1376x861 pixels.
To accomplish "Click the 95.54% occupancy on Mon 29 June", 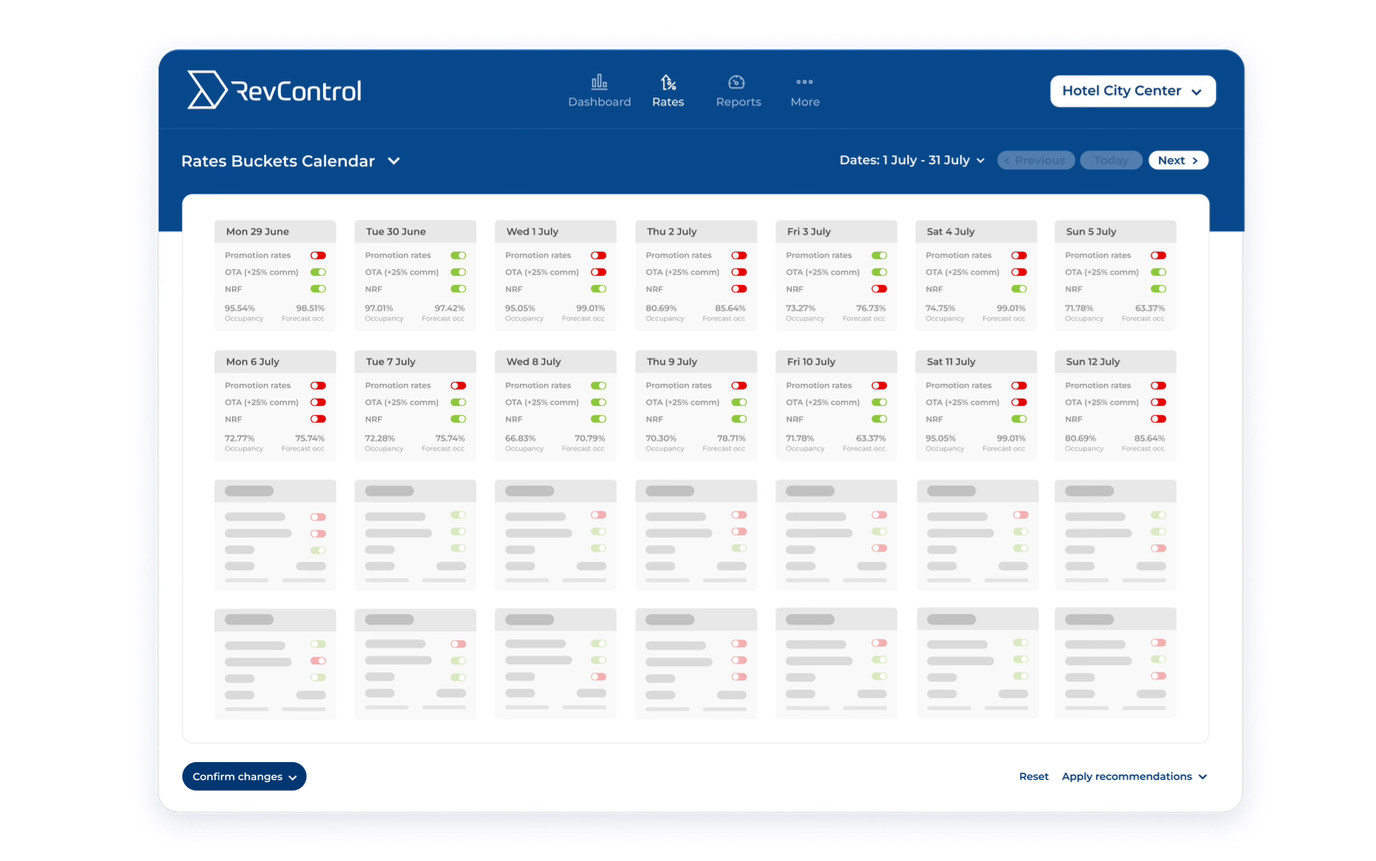I will click(240, 309).
